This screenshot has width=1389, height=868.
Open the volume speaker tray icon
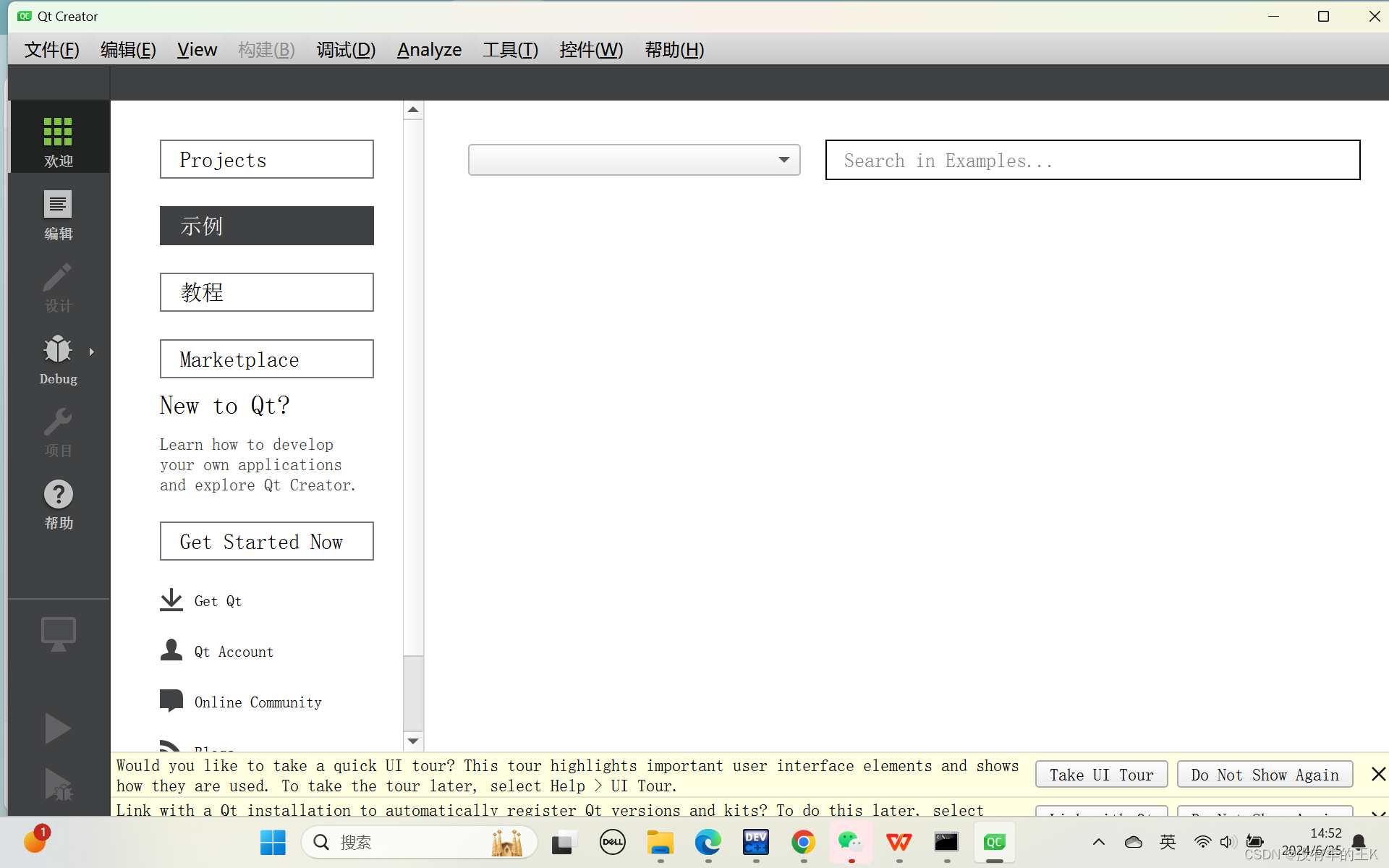[x=1228, y=842]
